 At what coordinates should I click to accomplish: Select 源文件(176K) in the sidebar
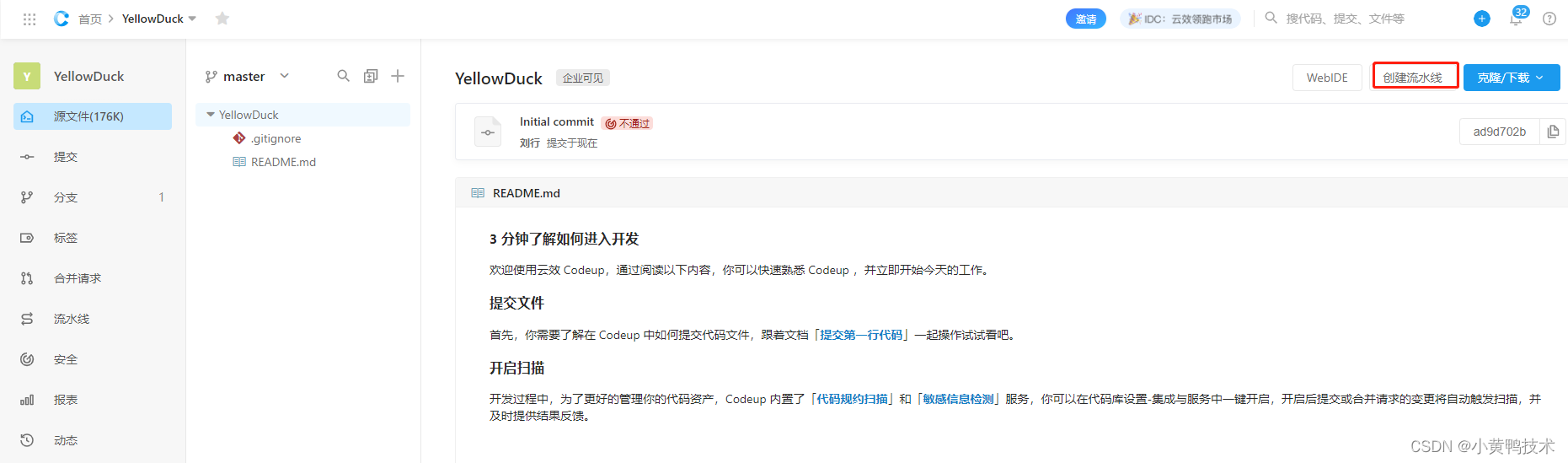(x=93, y=116)
